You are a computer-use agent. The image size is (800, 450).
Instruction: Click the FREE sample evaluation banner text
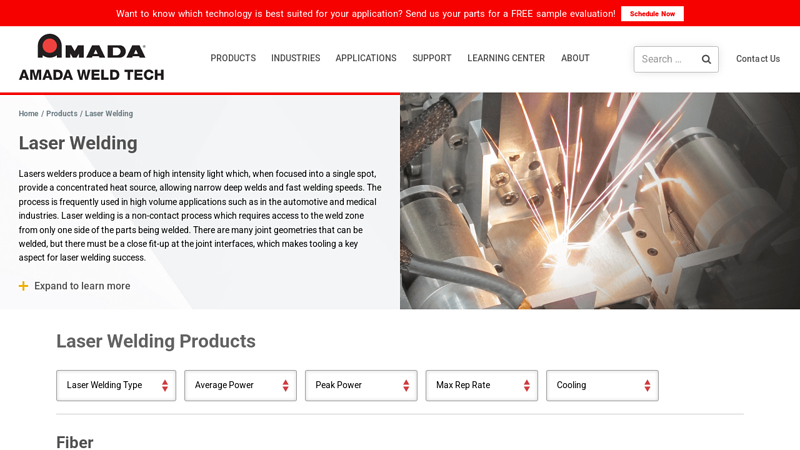click(366, 14)
